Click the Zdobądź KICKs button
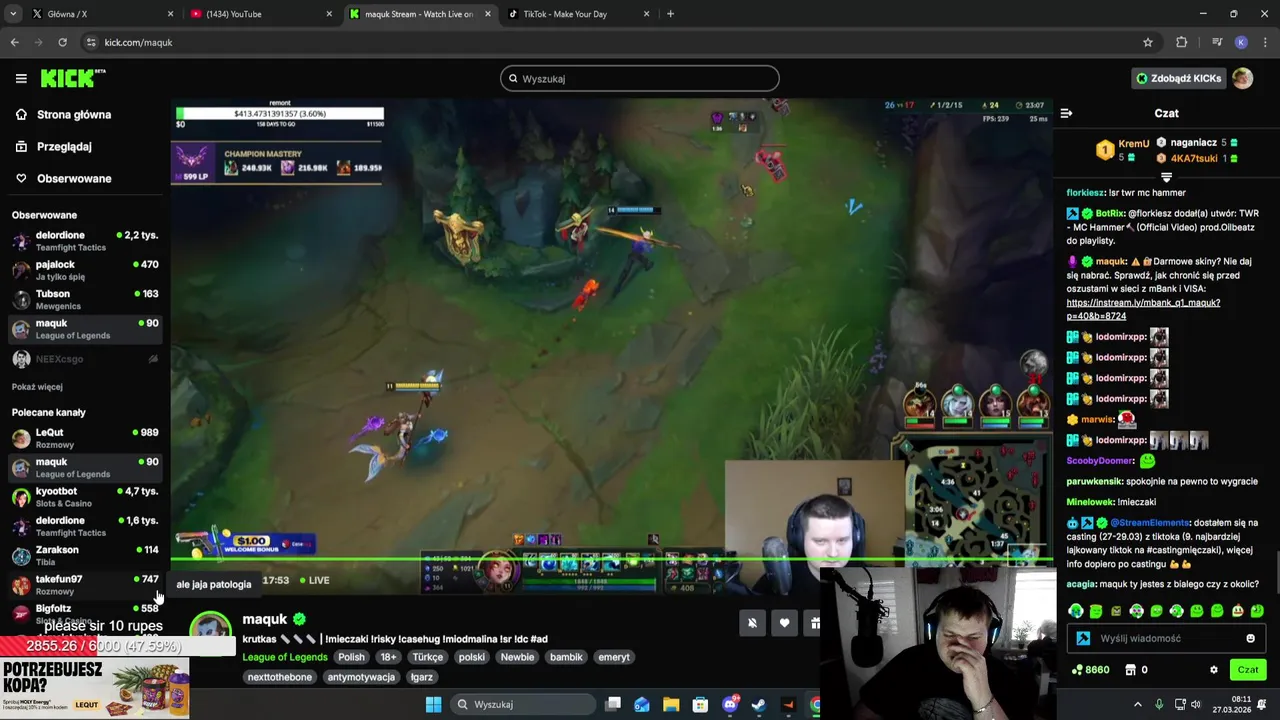The image size is (1280, 720). point(1178,78)
